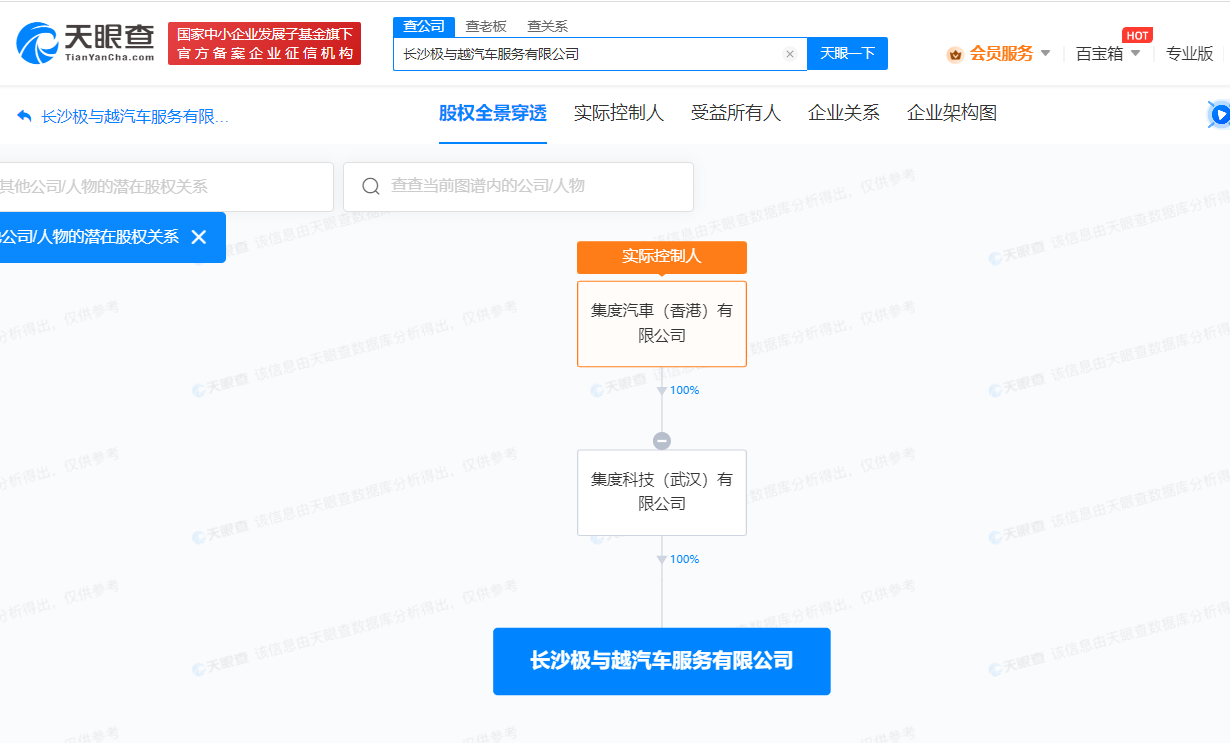Switch to the 受益所有人 tab

[736, 114]
